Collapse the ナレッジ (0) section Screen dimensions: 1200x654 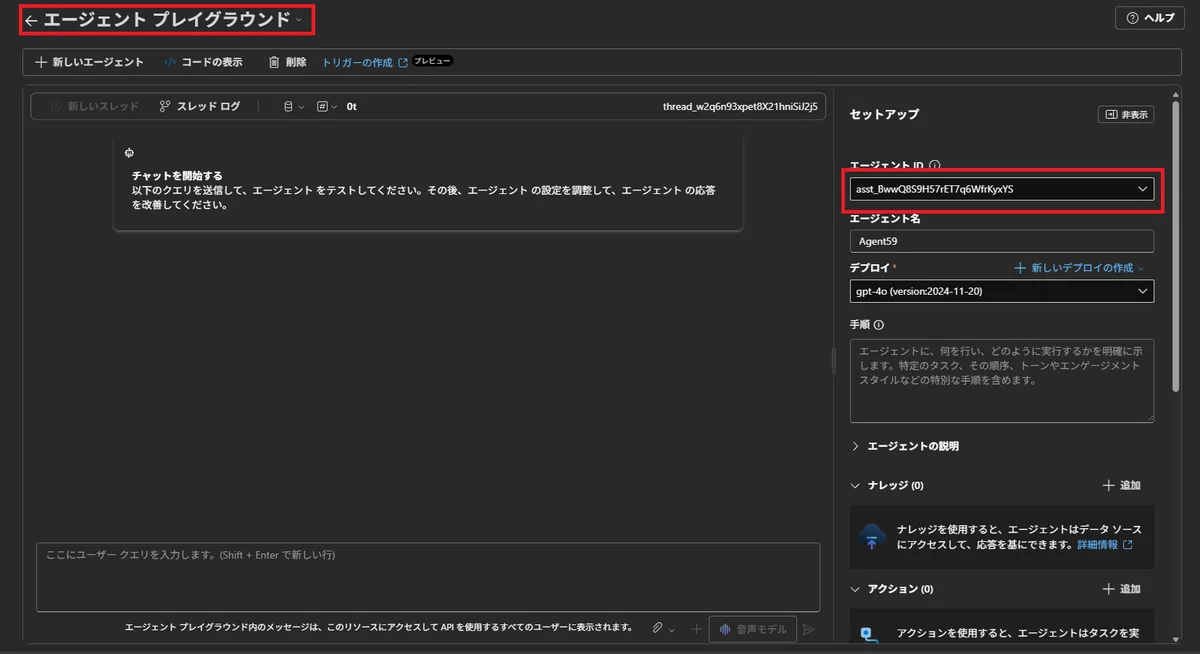click(887, 485)
